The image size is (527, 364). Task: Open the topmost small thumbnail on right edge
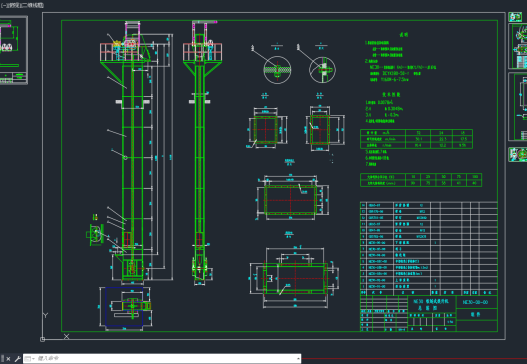click(515, 17)
